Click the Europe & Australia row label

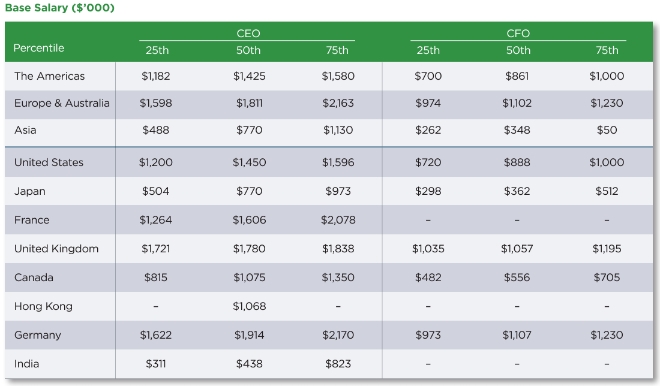point(61,103)
